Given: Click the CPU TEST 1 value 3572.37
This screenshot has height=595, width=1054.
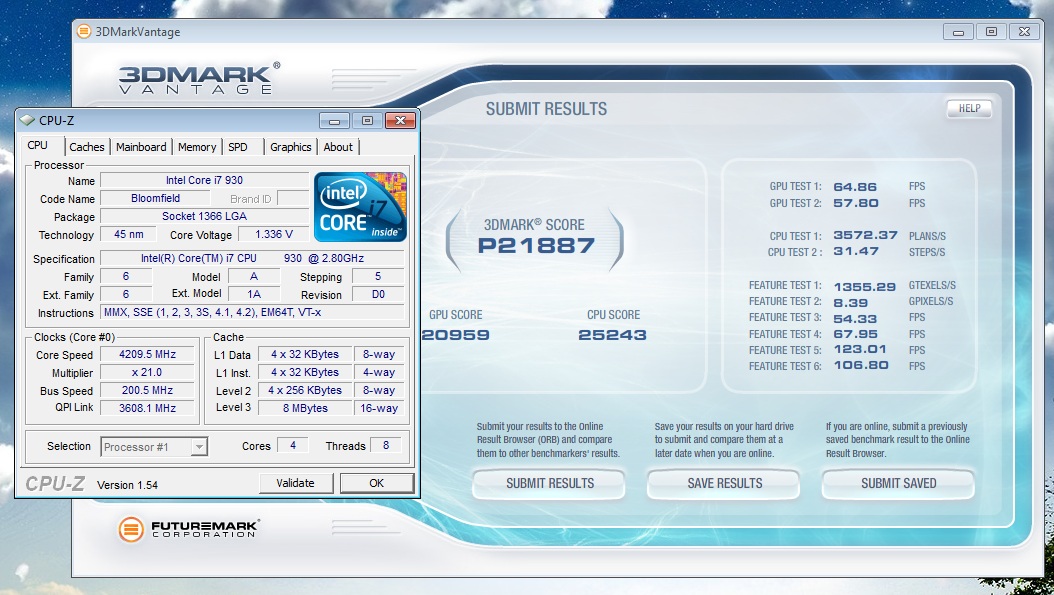Looking at the screenshot, I should pos(866,235).
